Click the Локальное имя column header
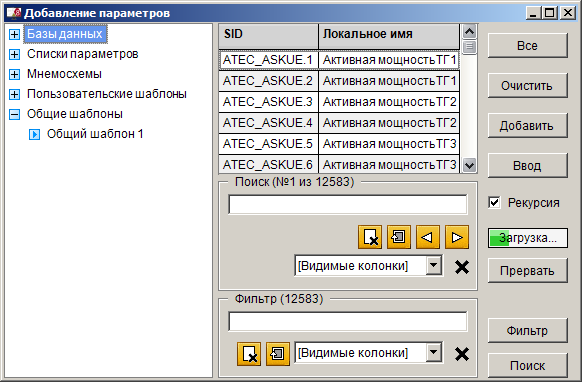 point(389,36)
